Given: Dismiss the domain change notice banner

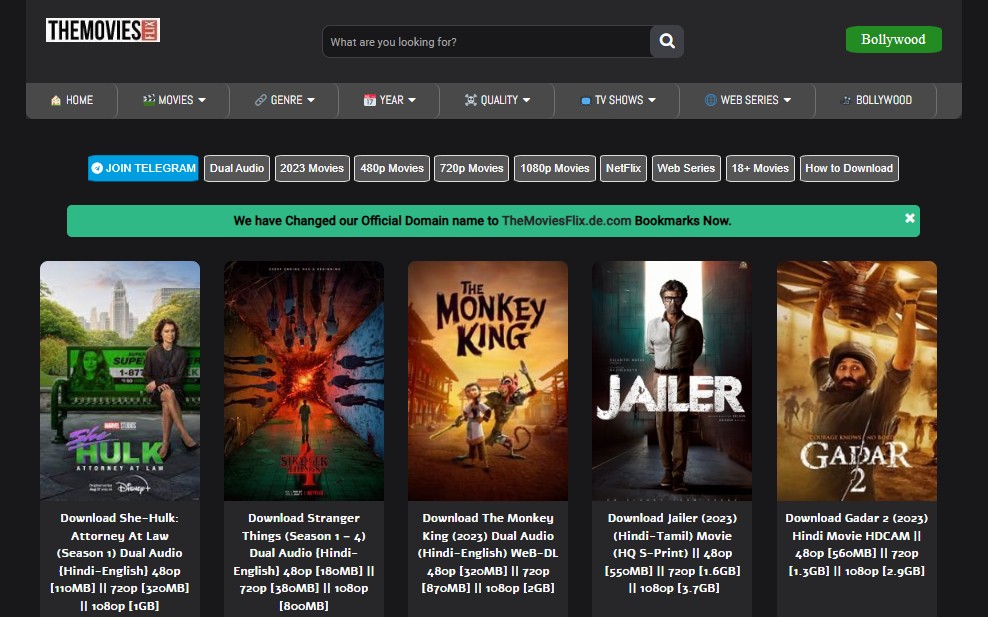Looking at the screenshot, I should point(910,218).
